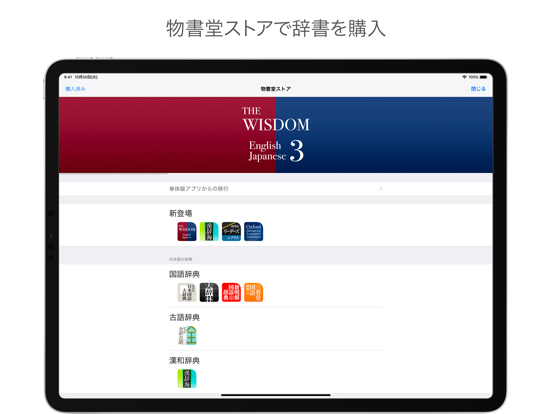Tap the chevron on the 単体版アプリからの移行 row
The image size is (552, 414).
click(x=381, y=189)
